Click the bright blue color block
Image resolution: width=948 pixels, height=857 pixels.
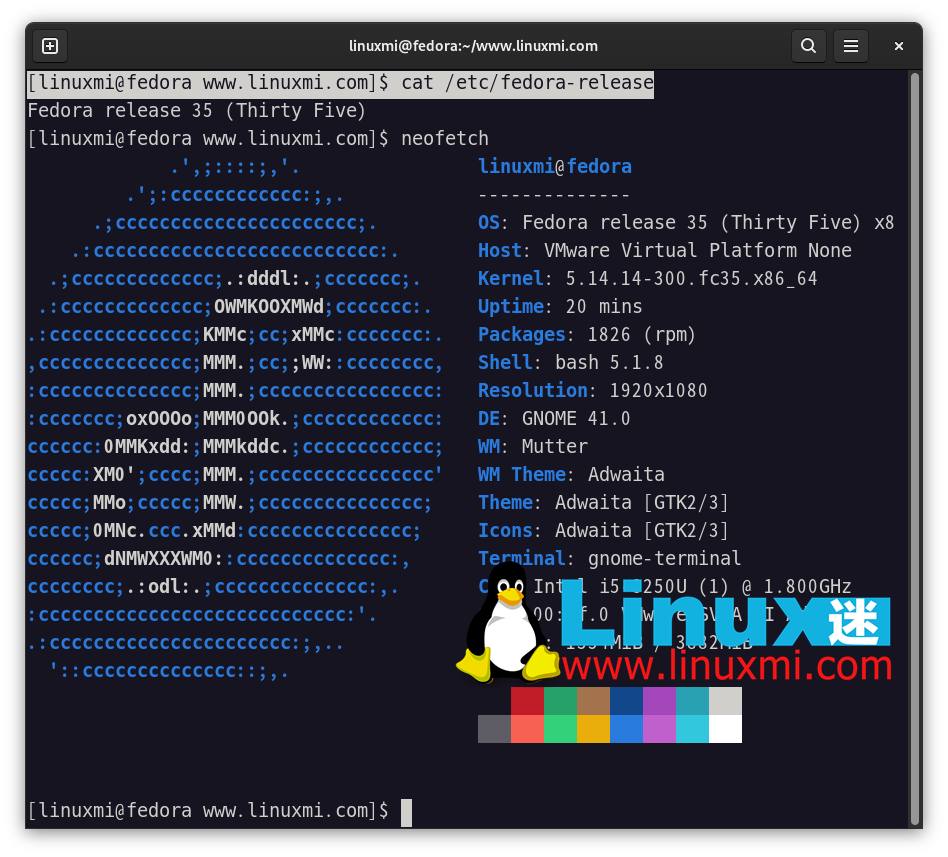point(626,729)
